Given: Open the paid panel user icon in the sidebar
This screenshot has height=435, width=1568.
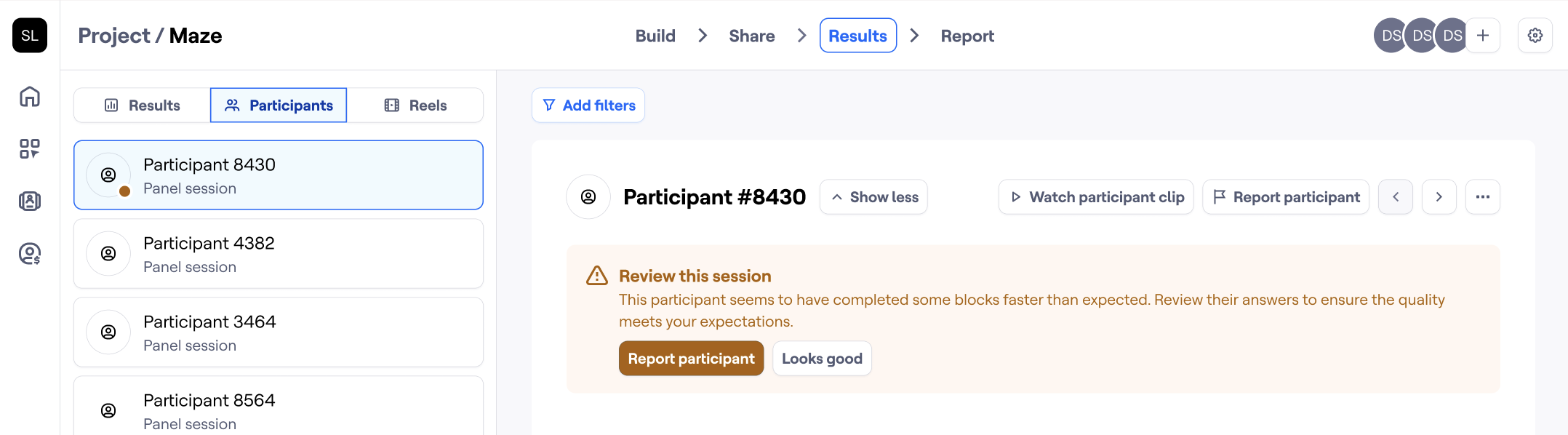Looking at the screenshot, I should pos(30,254).
